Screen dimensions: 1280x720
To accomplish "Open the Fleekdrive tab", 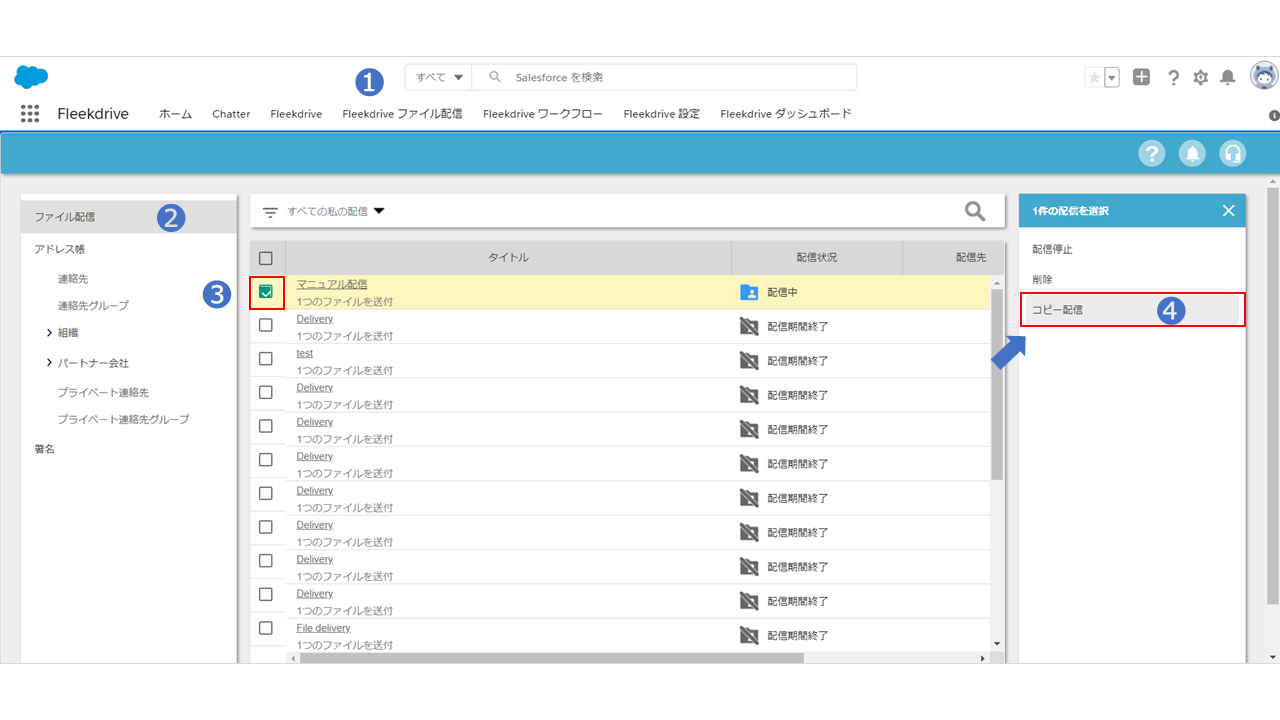I will (296, 114).
